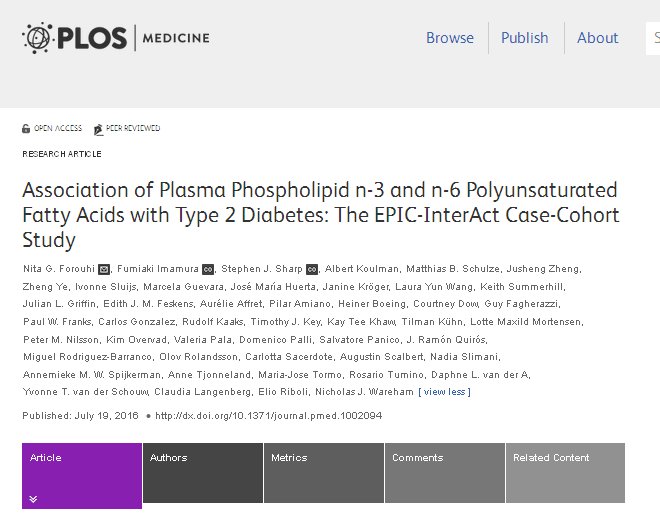Click the open access padlock icon
The height and width of the screenshot is (522, 660).
(x=26, y=129)
